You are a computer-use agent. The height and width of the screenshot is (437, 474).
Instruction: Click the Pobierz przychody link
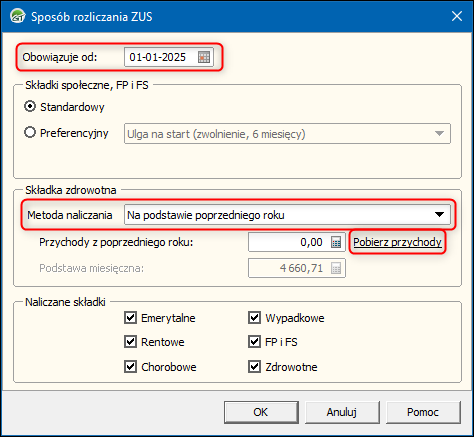397,242
